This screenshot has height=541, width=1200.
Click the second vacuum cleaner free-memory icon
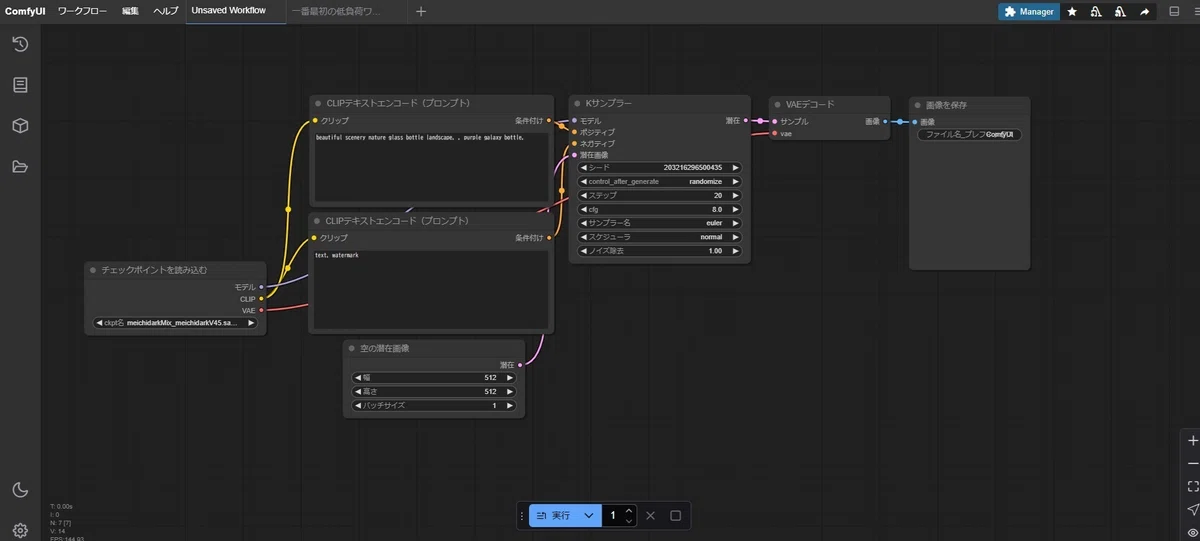(x=1120, y=11)
